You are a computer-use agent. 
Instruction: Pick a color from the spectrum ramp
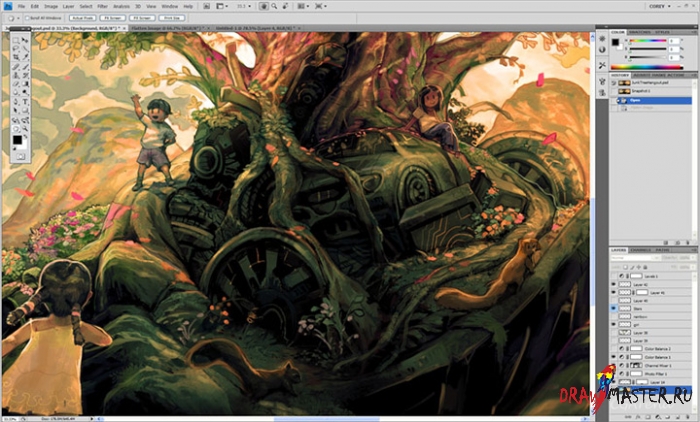click(647, 67)
